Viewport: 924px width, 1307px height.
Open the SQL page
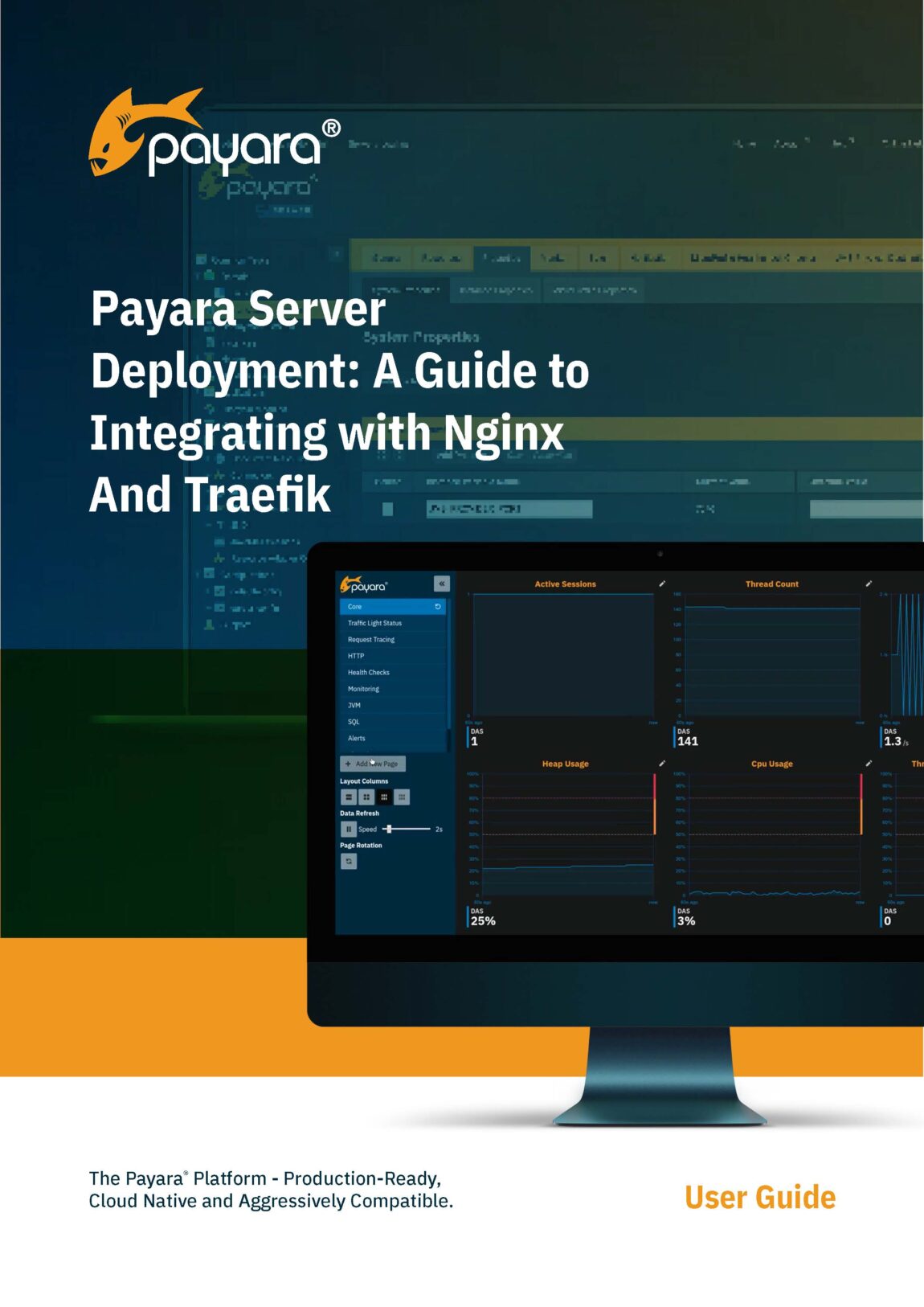click(x=392, y=722)
